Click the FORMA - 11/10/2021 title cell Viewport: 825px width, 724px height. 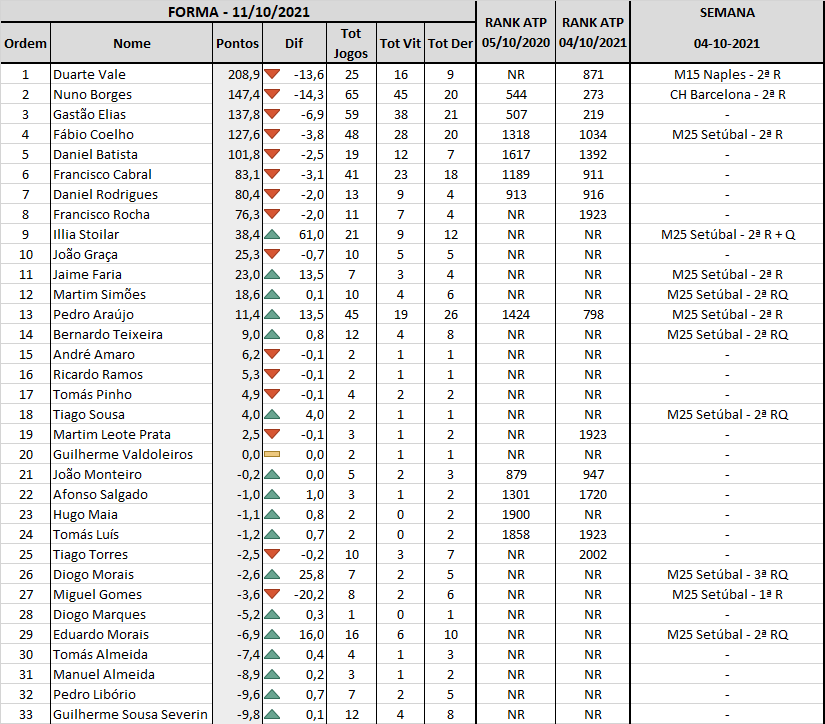coord(238,12)
